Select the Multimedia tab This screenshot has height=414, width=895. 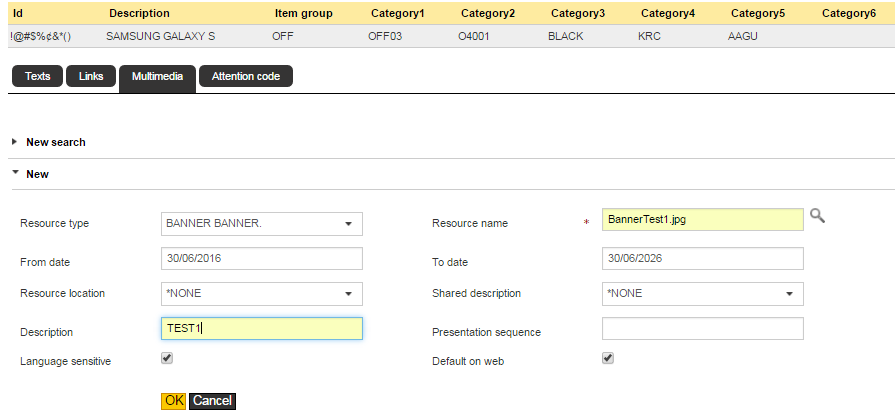click(x=157, y=76)
